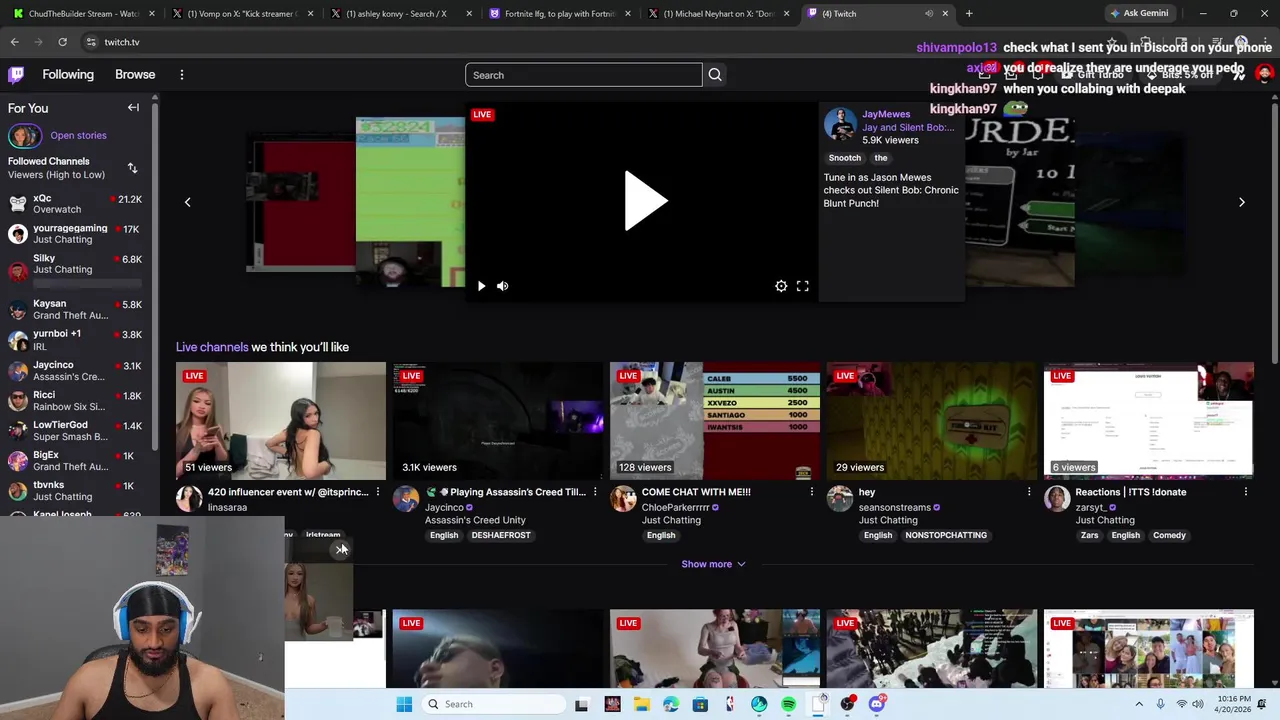Open Spotify from taskbar
1280x720 pixels.
click(x=788, y=704)
